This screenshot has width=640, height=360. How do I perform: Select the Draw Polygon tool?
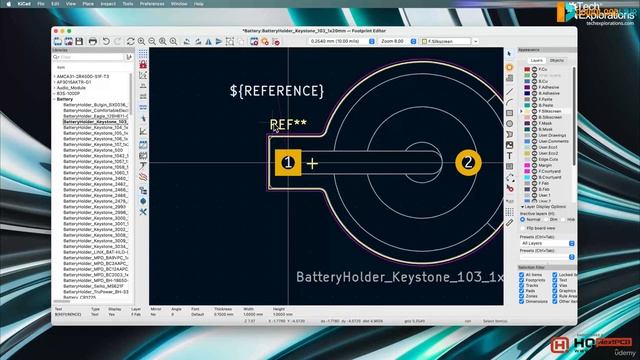pos(509,134)
